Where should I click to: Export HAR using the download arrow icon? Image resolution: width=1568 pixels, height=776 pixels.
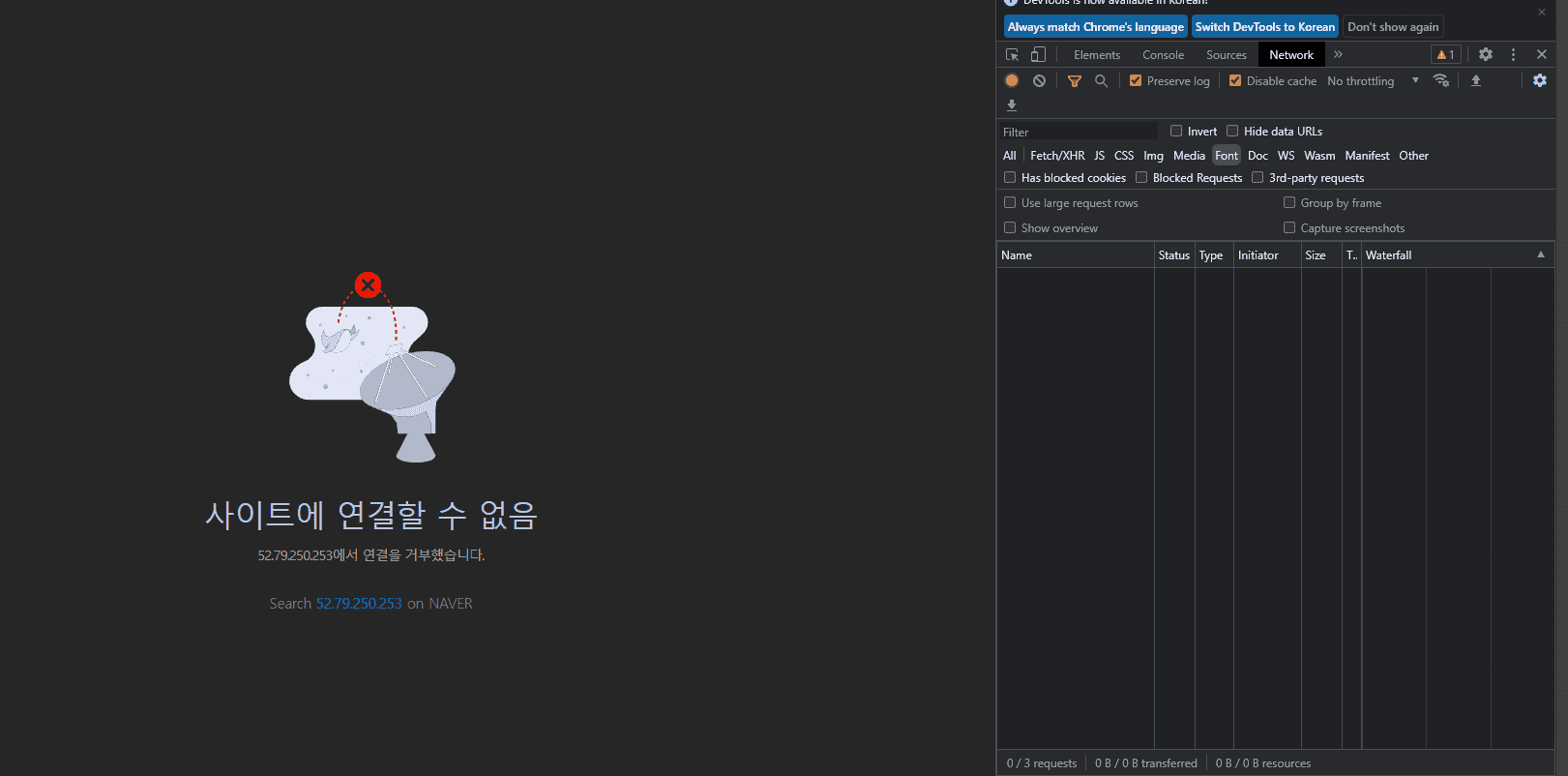pyautogui.click(x=1012, y=105)
